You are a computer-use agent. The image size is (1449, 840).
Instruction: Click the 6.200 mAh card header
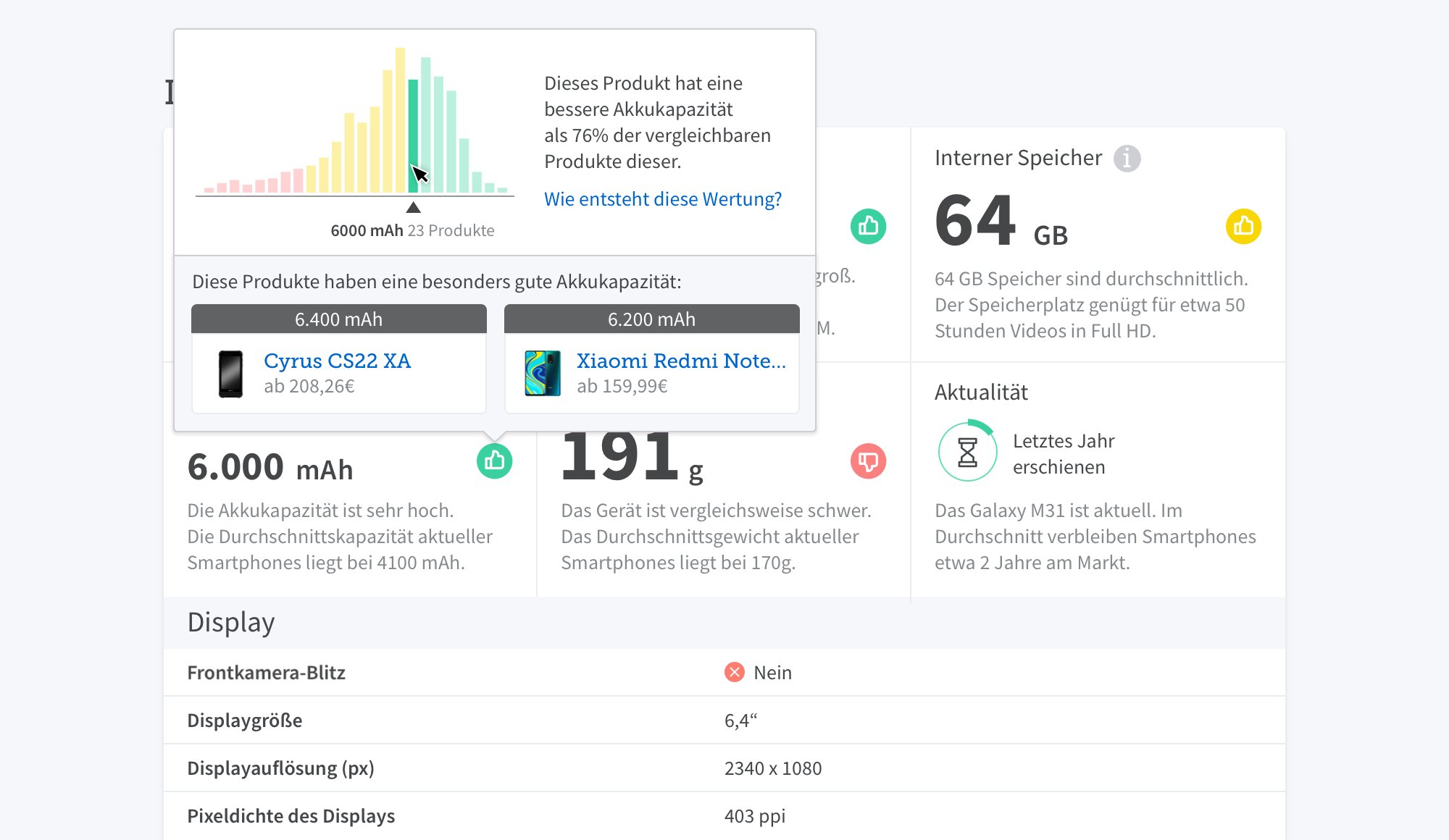(x=651, y=319)
